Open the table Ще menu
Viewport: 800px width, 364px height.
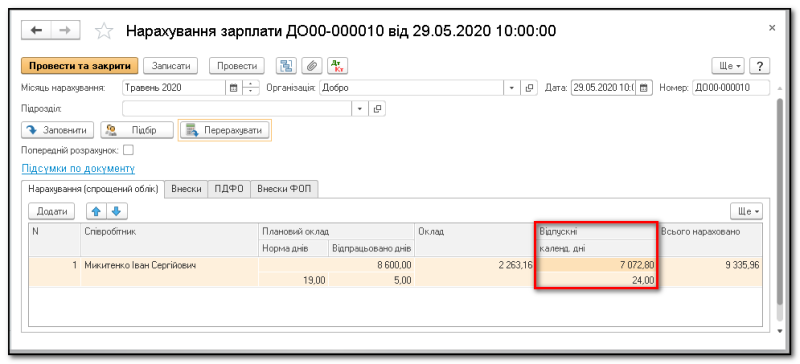[746, 211]
